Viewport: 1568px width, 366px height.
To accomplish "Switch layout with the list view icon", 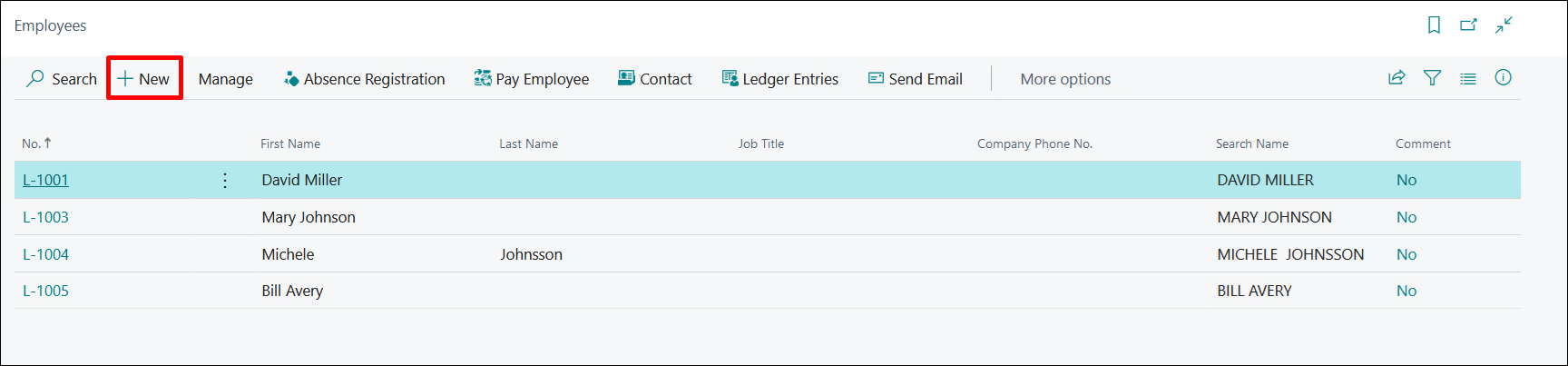I will (1467, 79).
